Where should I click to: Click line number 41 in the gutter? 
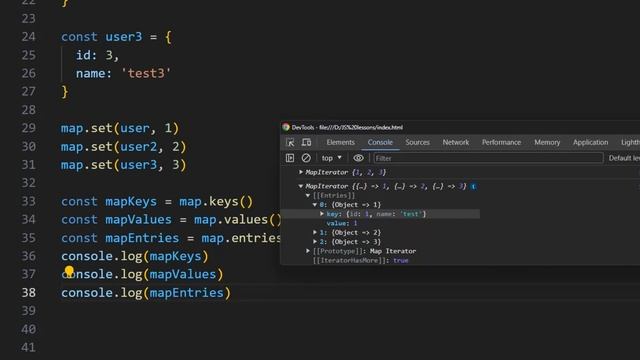(28, 347)
